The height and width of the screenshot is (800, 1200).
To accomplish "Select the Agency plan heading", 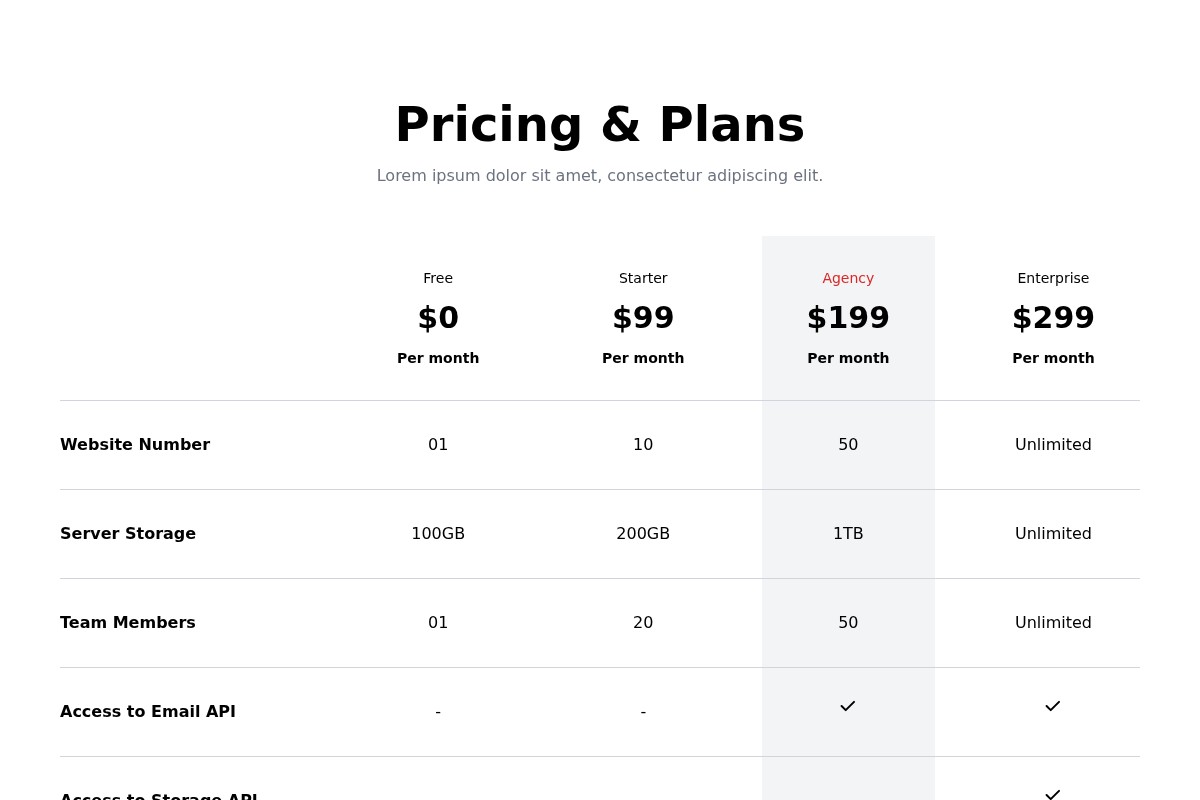I will coord(848,278).
